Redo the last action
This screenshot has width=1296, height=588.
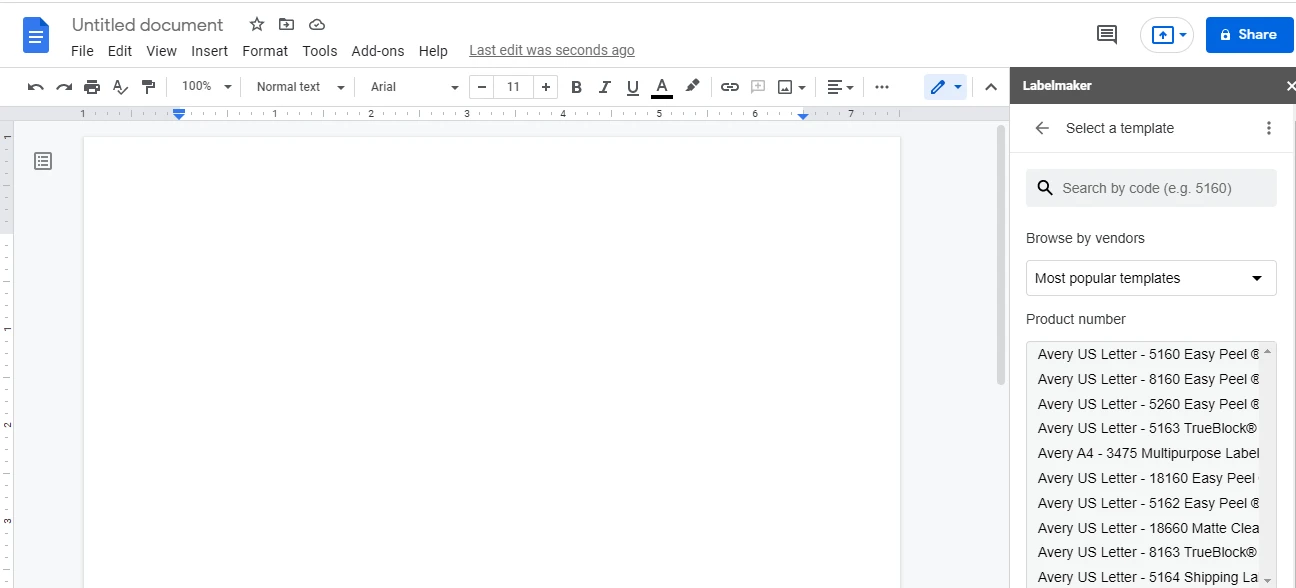pos(64,87)
